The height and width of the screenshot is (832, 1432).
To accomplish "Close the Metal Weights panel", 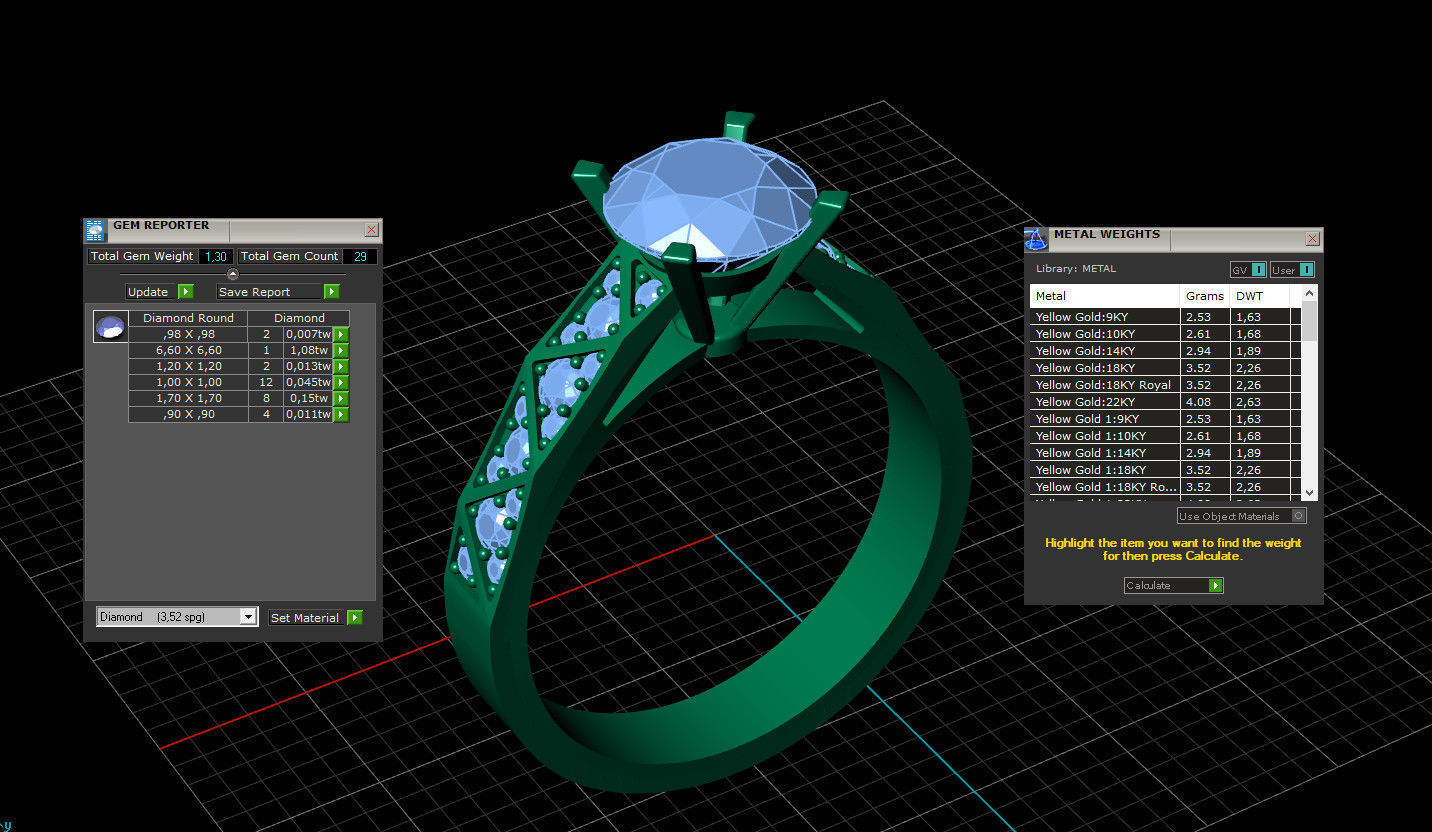I will coord(1312,239).
